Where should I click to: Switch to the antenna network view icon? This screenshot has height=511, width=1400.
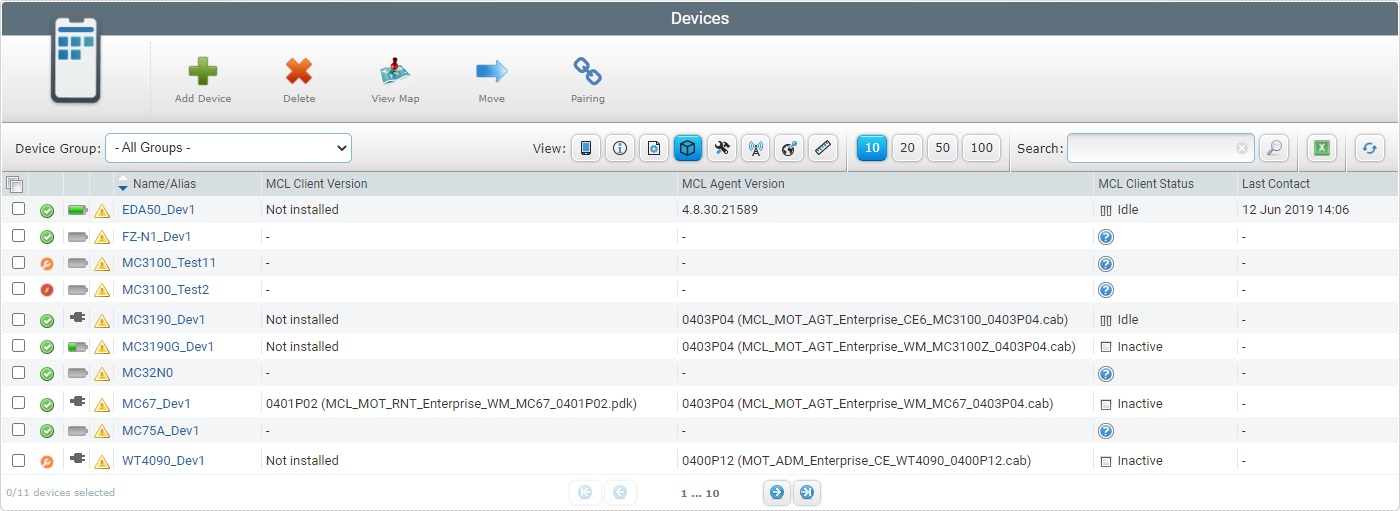tap(756, 148)
